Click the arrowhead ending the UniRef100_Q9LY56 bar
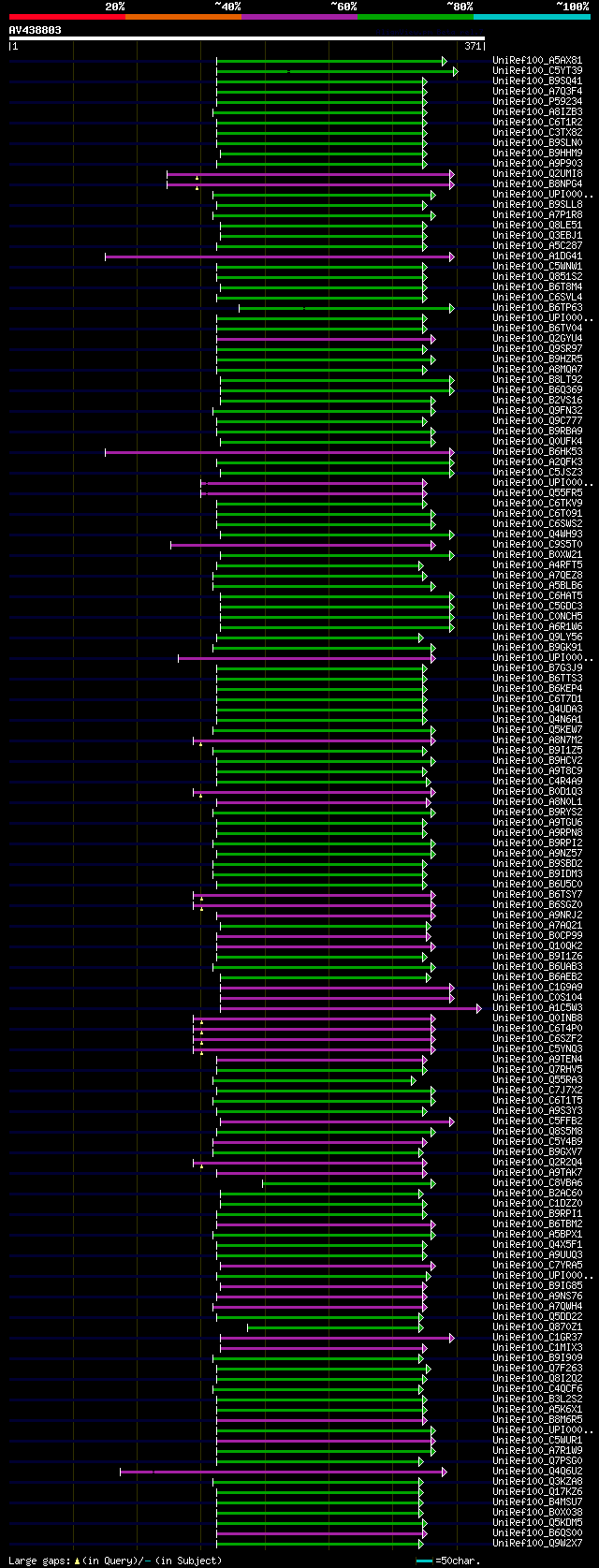599x1568 pixels. [421, 637]
